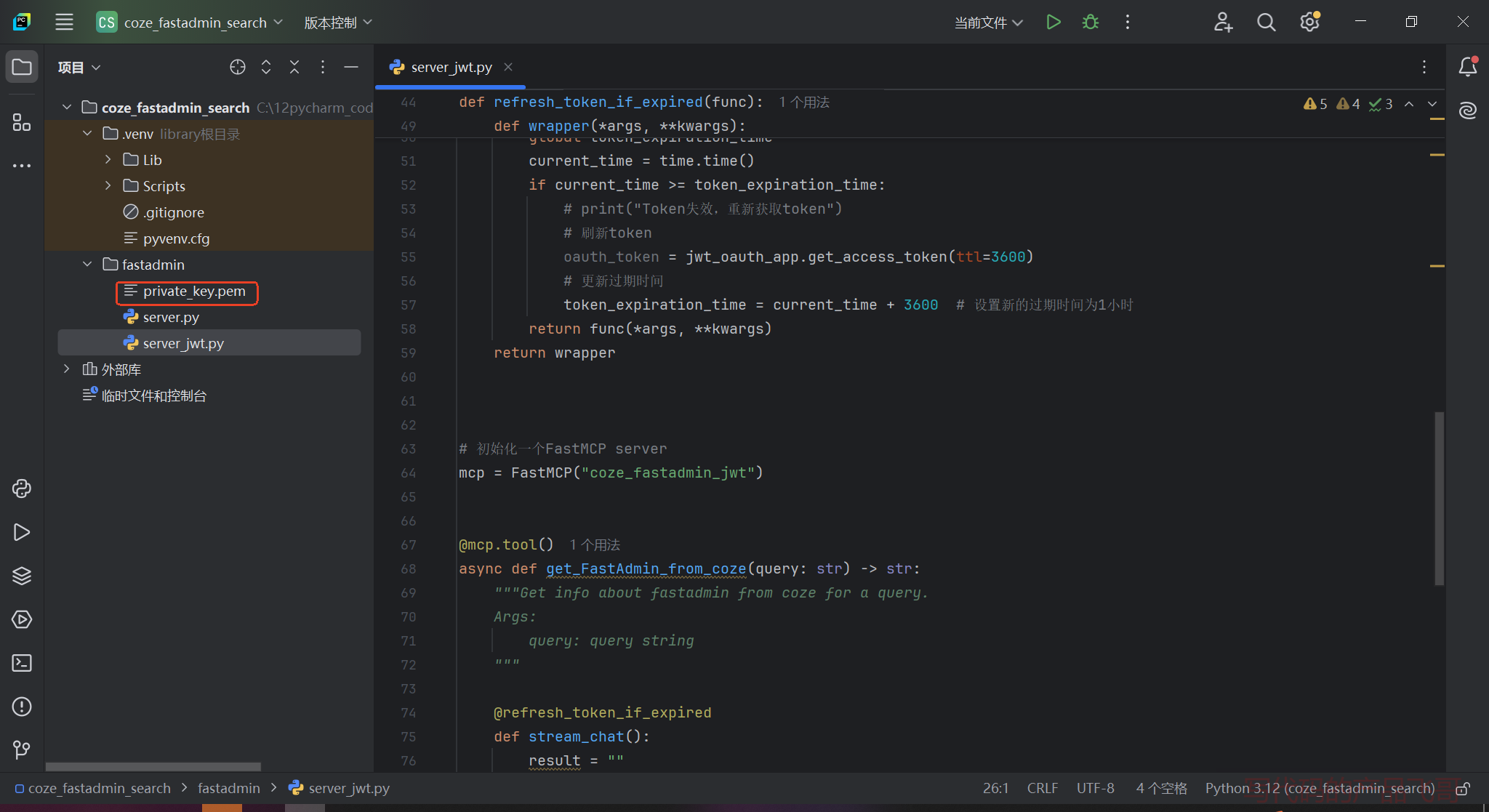Collapse coze_fastadmin_search root folder
The image size is (1489, 812).
(67, 107)
